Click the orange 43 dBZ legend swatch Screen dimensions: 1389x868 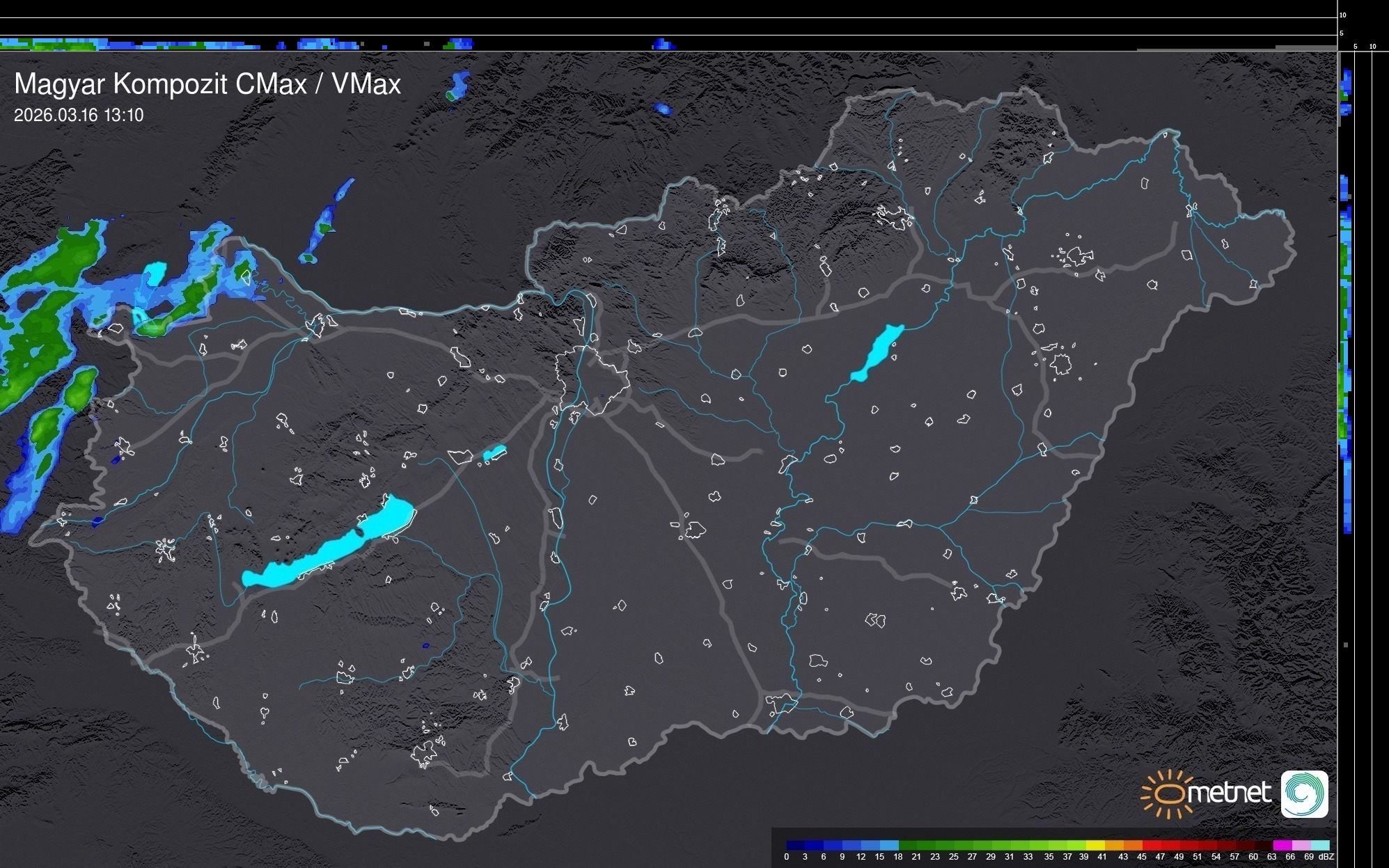coord(1133,845)
